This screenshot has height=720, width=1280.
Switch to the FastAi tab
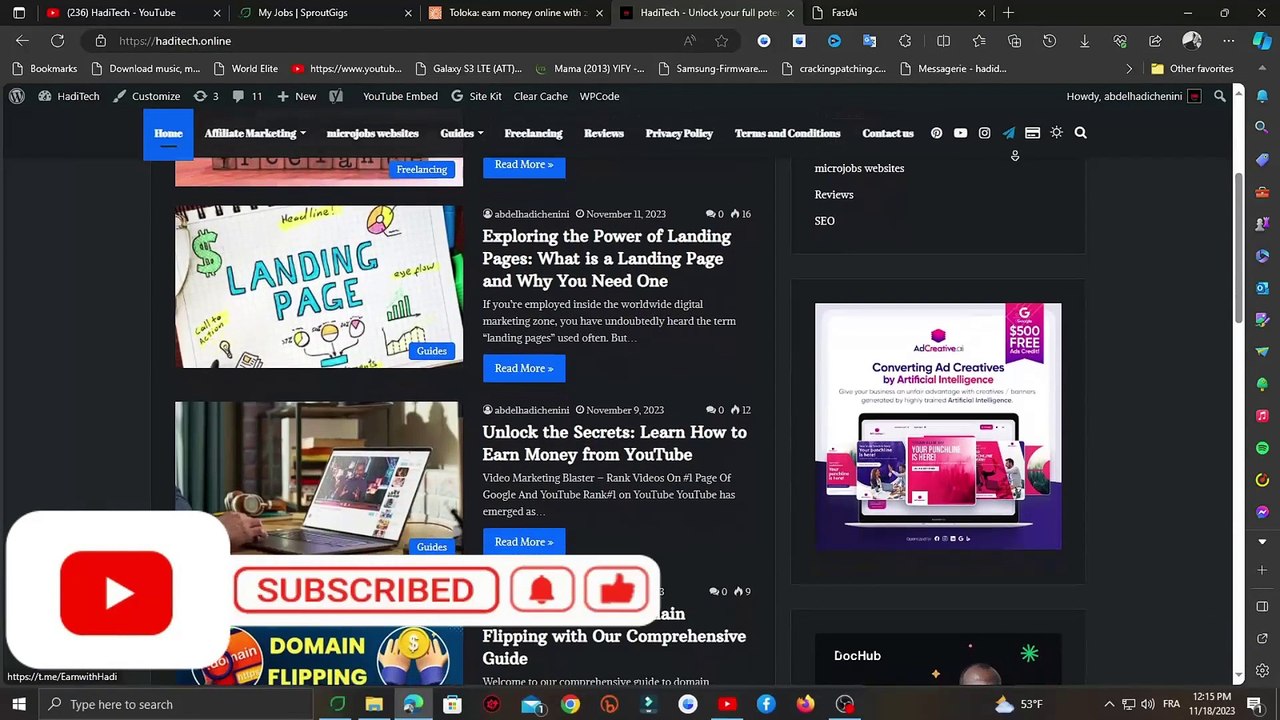899,13
